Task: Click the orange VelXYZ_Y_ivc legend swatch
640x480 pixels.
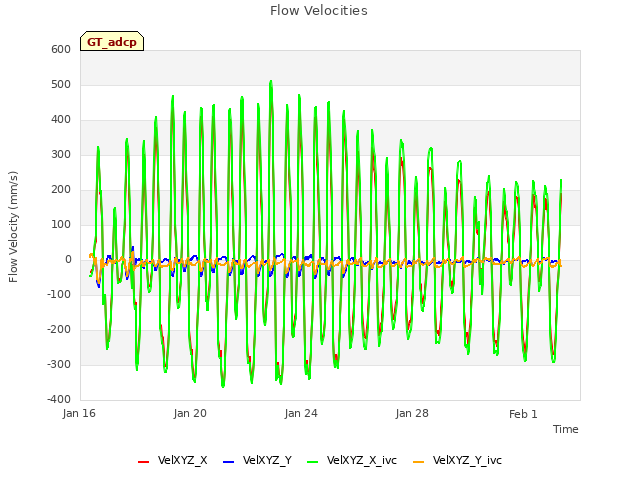Action: [x=418, y=462]
